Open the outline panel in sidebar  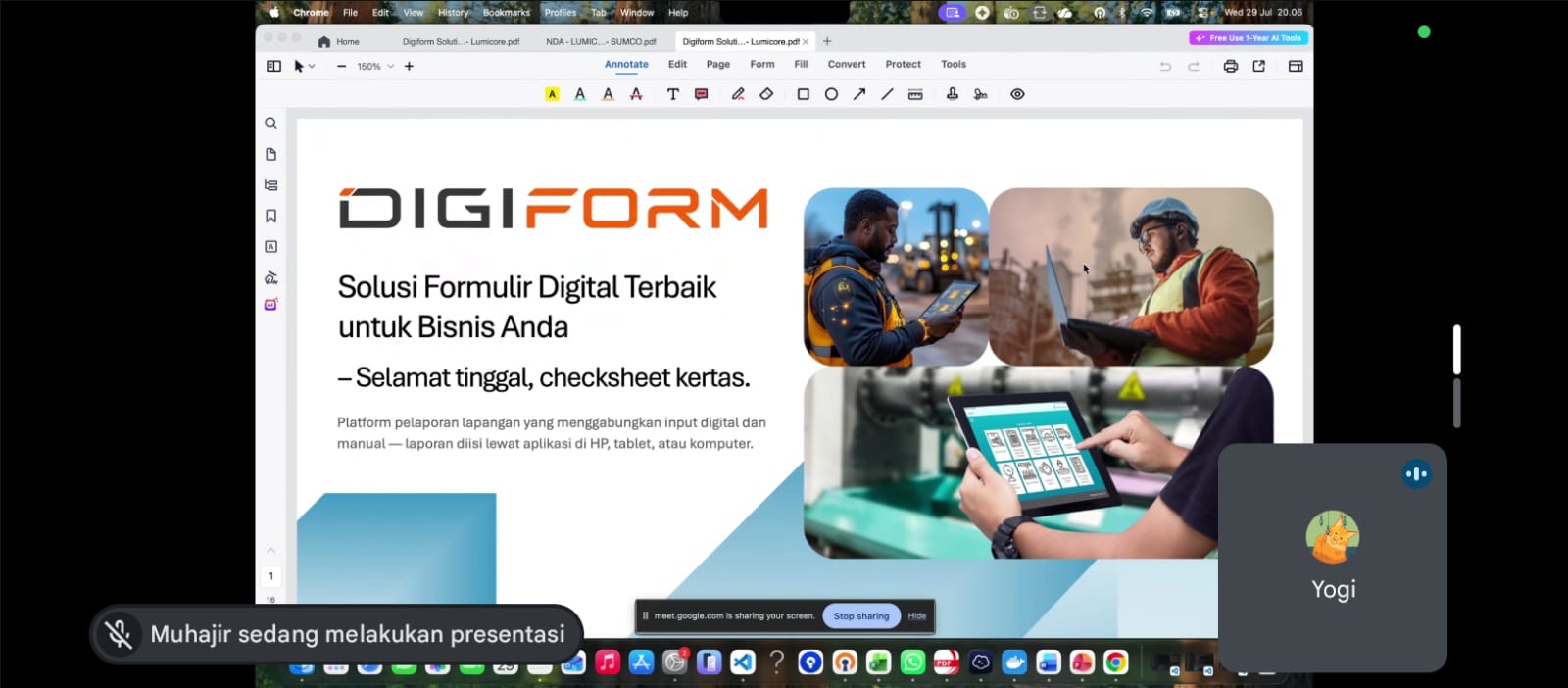(x=270, y=185)
